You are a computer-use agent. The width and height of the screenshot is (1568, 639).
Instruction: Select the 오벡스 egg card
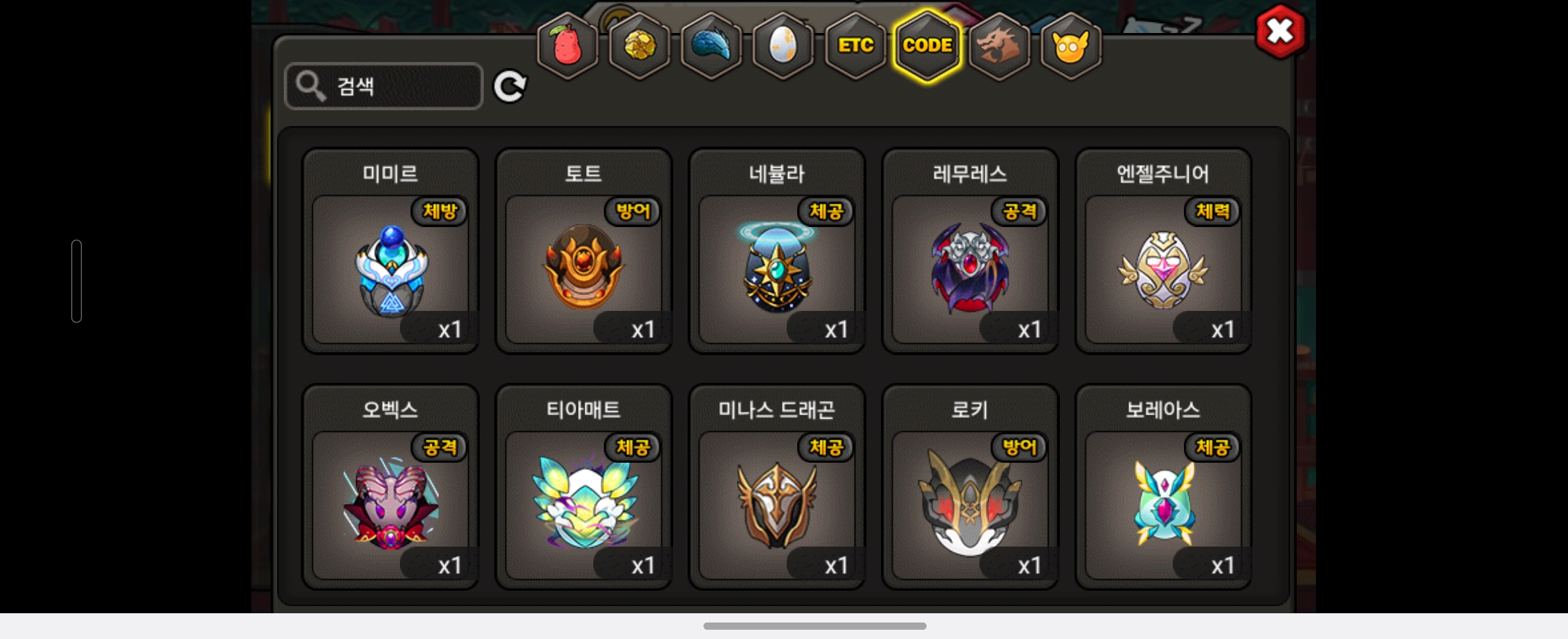point(390,487)
